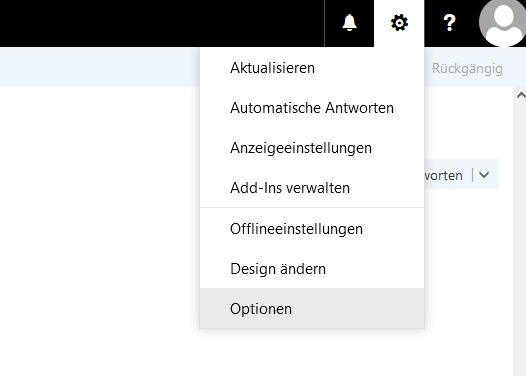
Task: Click the empty white message area
Action: [x=100, y=231]
